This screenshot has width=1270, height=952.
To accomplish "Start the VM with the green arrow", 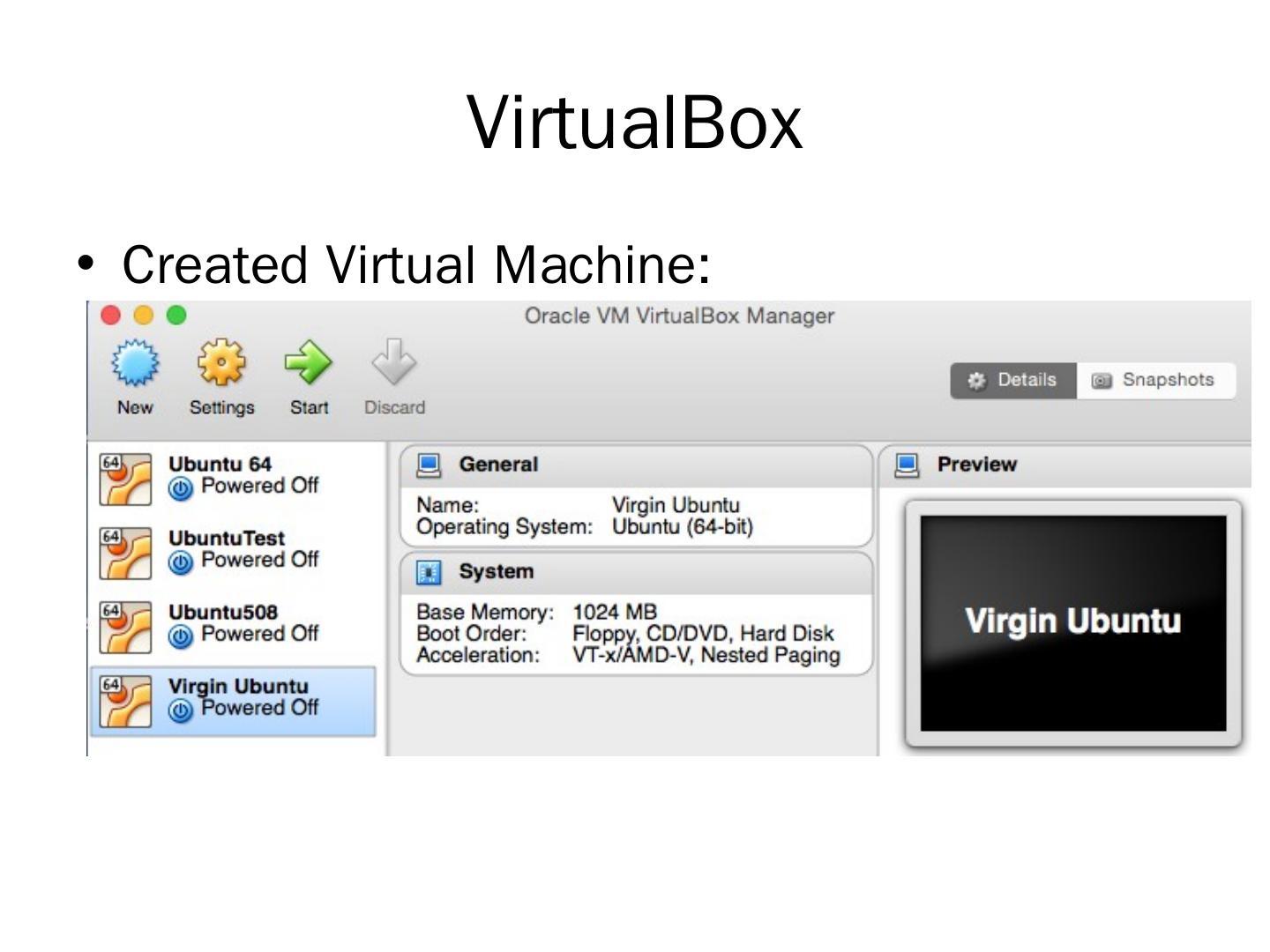I will [308, 362].
